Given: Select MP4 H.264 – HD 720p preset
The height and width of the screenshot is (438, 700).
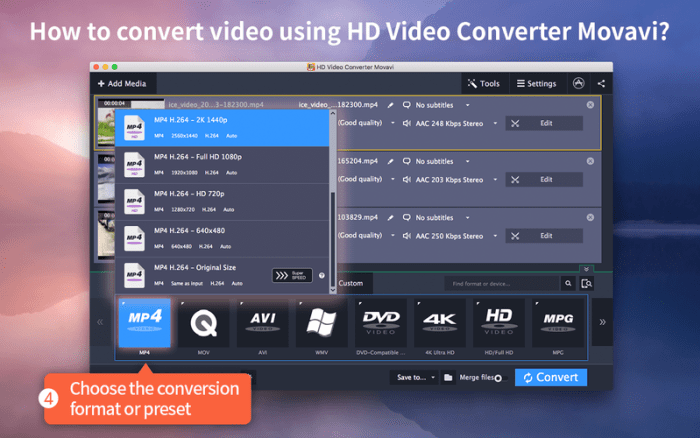Looking at the screenshot, I should pos(222,202).
